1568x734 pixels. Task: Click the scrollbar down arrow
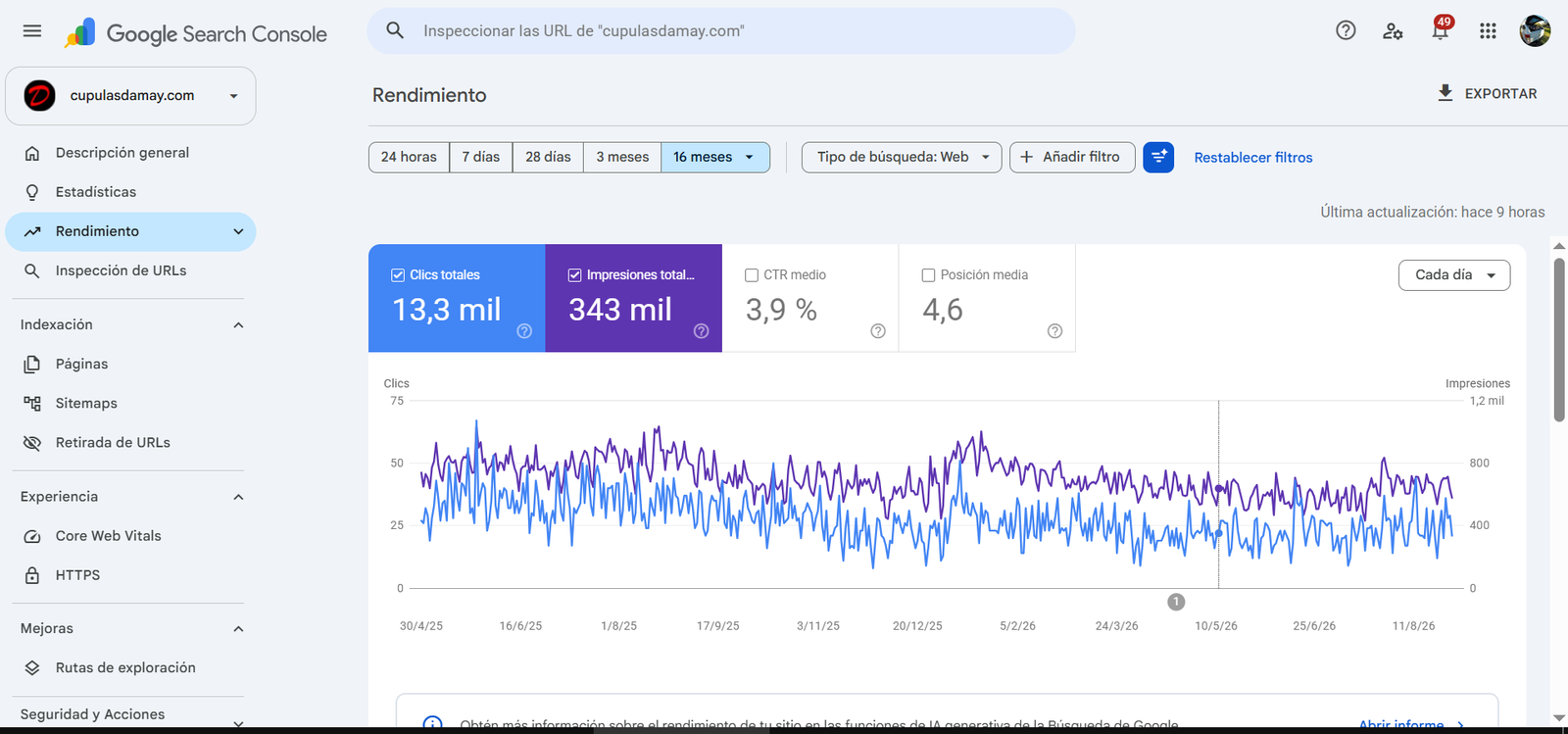tap(1559, 718)
